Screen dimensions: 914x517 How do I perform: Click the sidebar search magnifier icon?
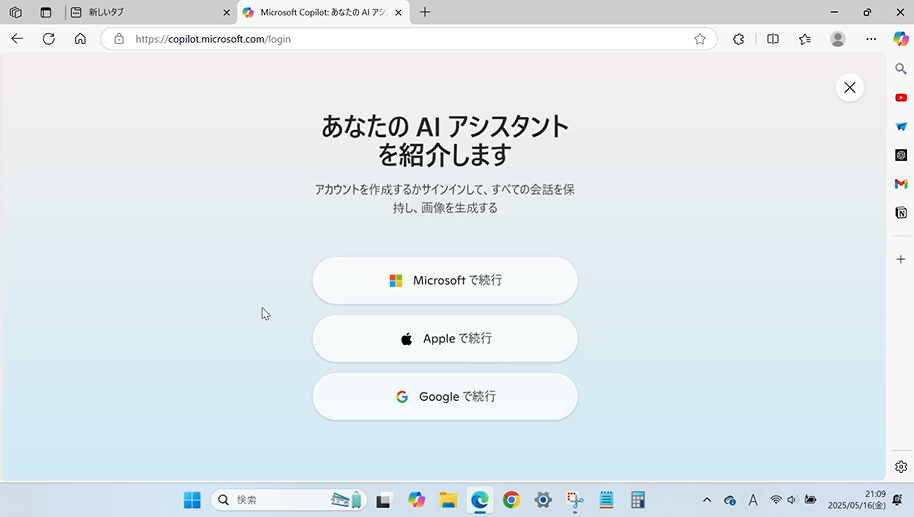pyautogui.click(x=900, y=69)
